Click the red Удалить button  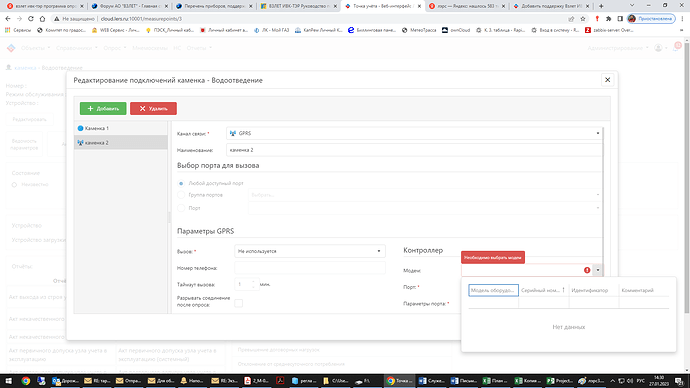(153, 109)
